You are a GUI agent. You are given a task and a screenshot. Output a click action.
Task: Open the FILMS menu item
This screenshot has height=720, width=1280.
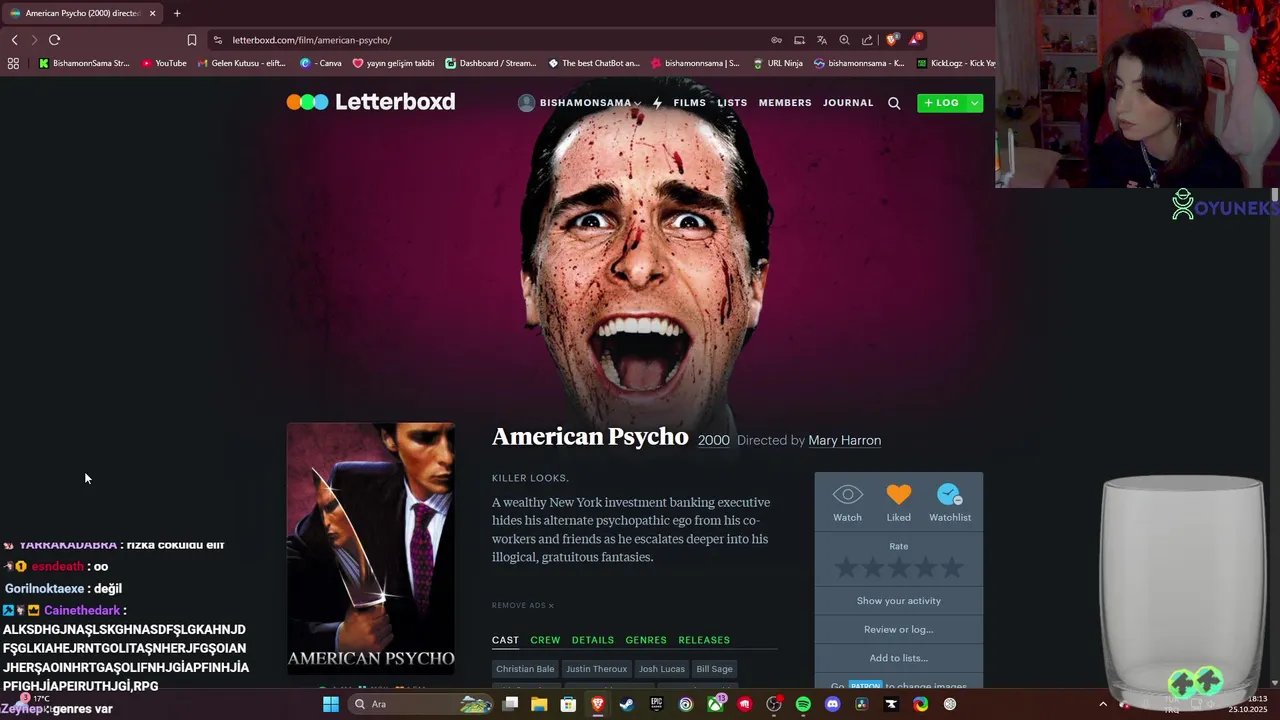(x=689, y=103)
